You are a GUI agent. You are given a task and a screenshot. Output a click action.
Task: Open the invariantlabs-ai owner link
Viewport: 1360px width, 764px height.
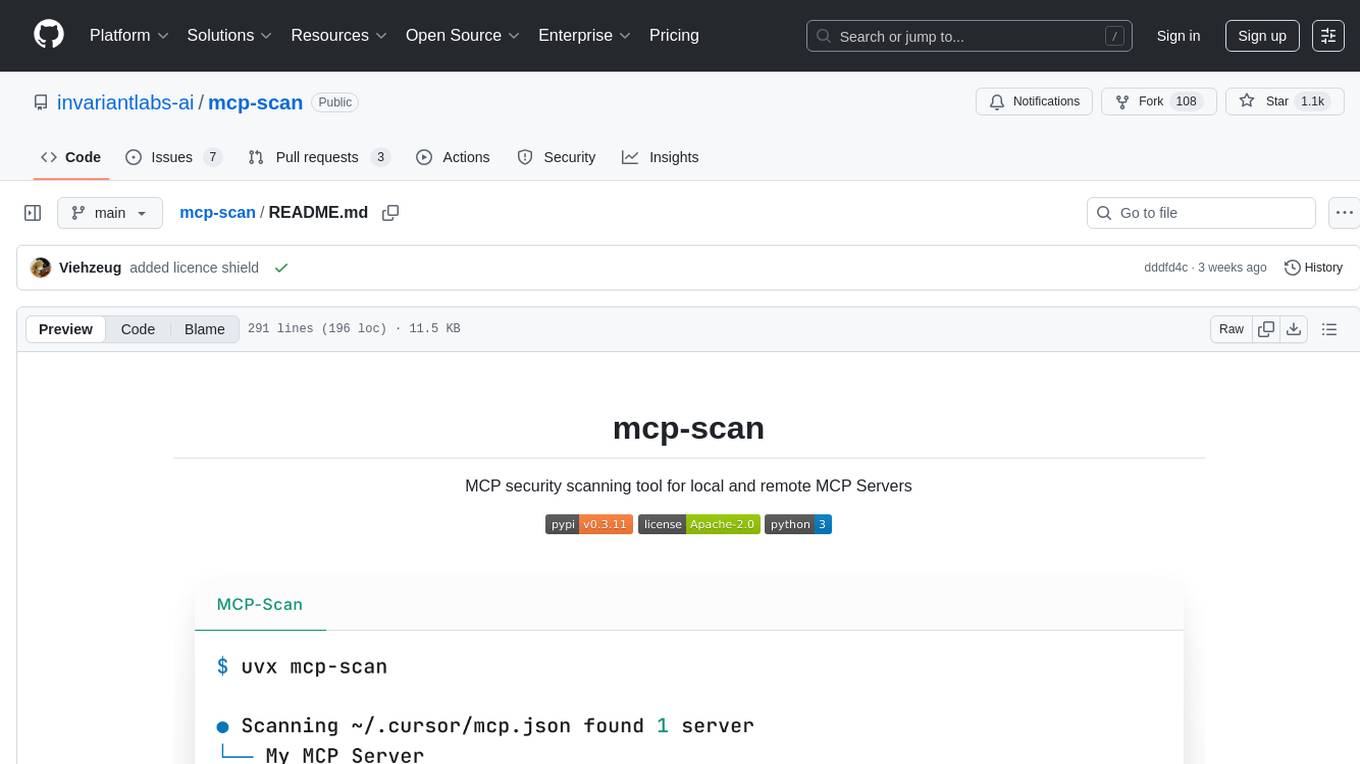(126, 102)
